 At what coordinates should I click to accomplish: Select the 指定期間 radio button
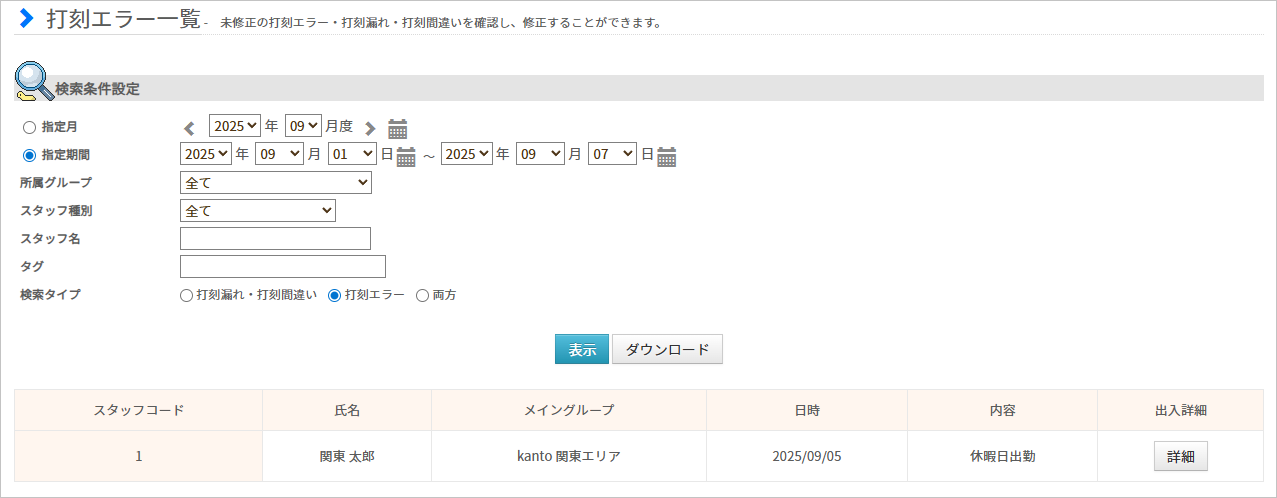pos(29,155)
